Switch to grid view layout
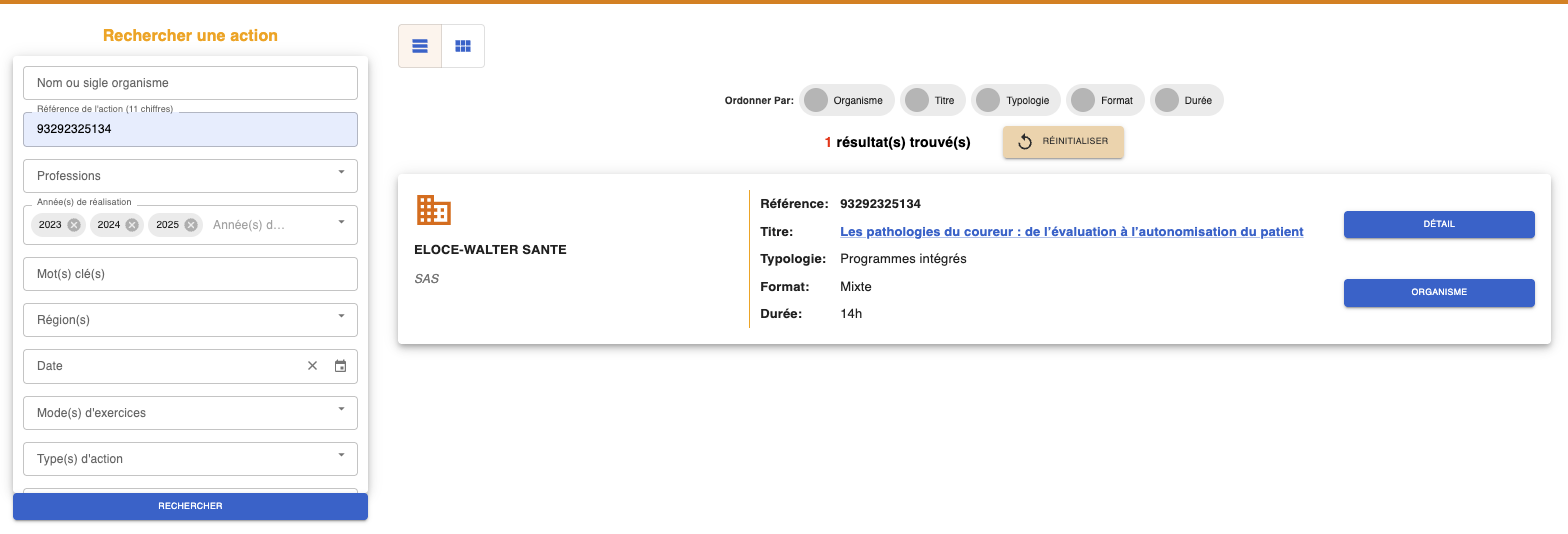The height and width of the screenshot is (534, 1568). [463, 46]
